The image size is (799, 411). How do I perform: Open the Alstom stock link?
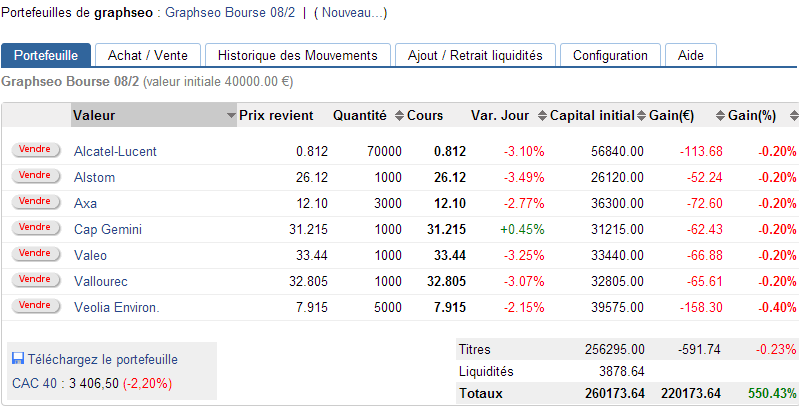tap(95, 177)
